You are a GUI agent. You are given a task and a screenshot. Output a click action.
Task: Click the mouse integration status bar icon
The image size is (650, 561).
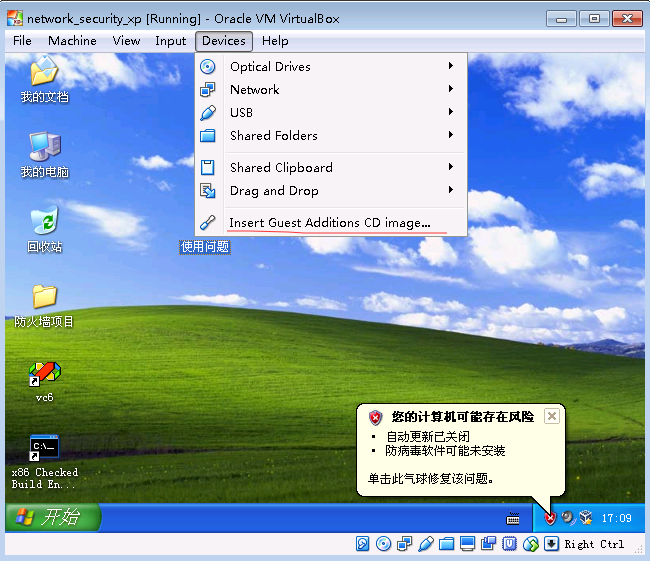(531, 544)
